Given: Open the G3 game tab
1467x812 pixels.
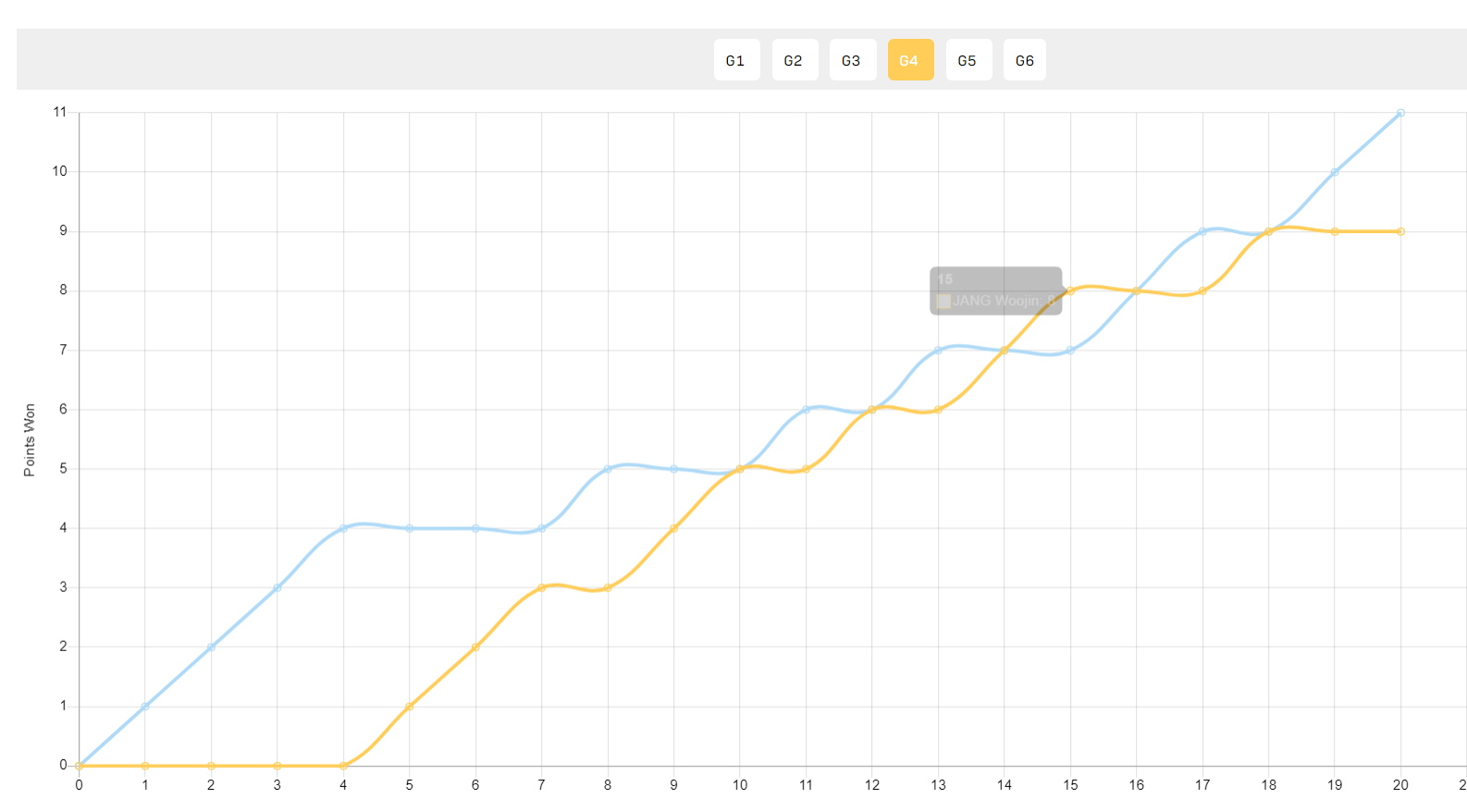Looking at the screenshot, I should pos(853,60).
